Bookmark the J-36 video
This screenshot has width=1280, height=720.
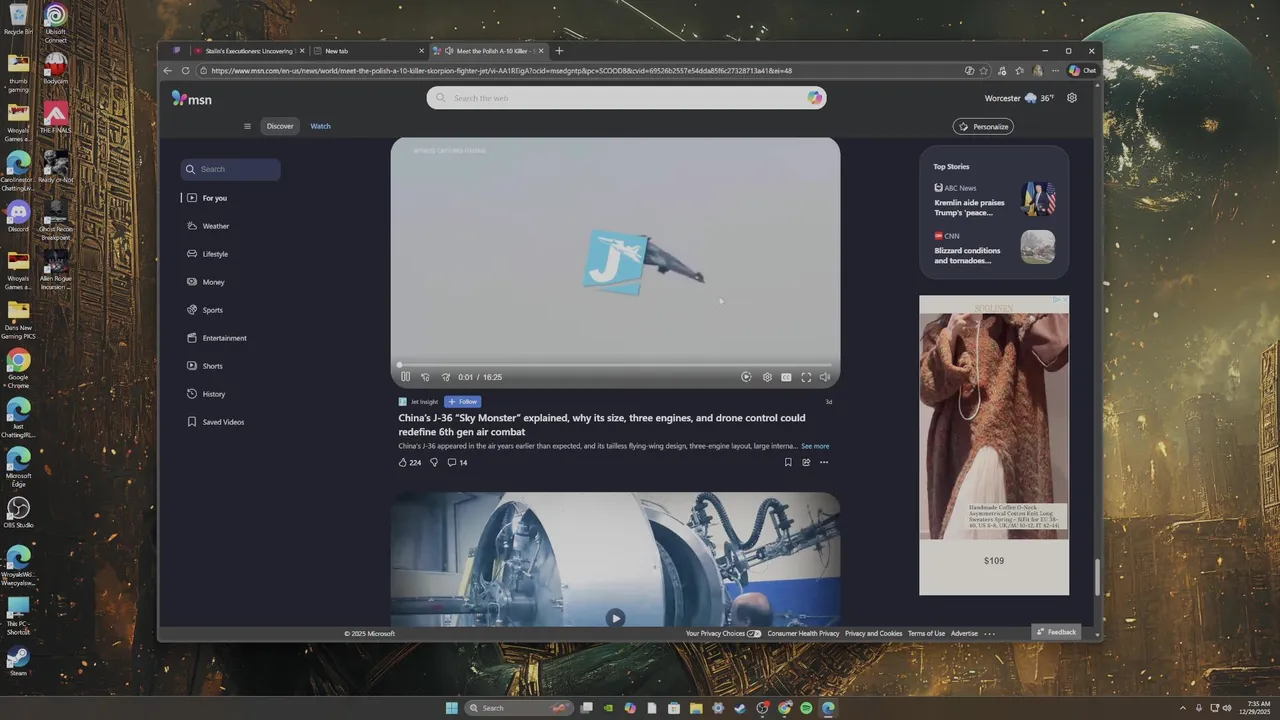coord(788,462)
